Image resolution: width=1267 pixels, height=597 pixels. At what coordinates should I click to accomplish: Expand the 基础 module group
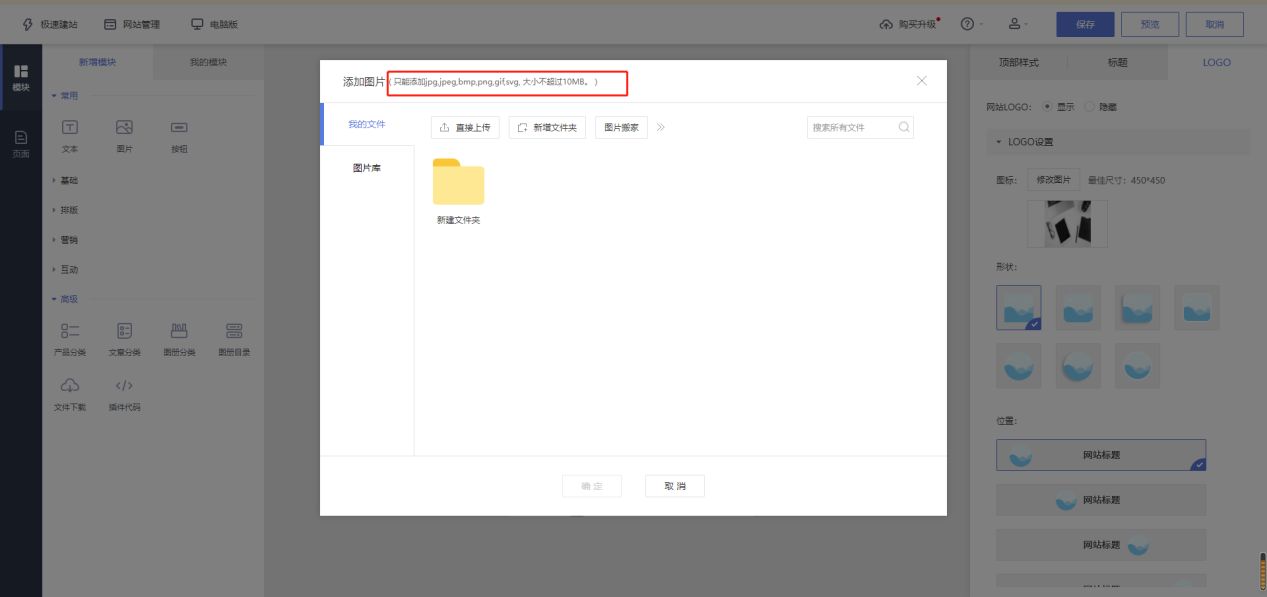66,180
